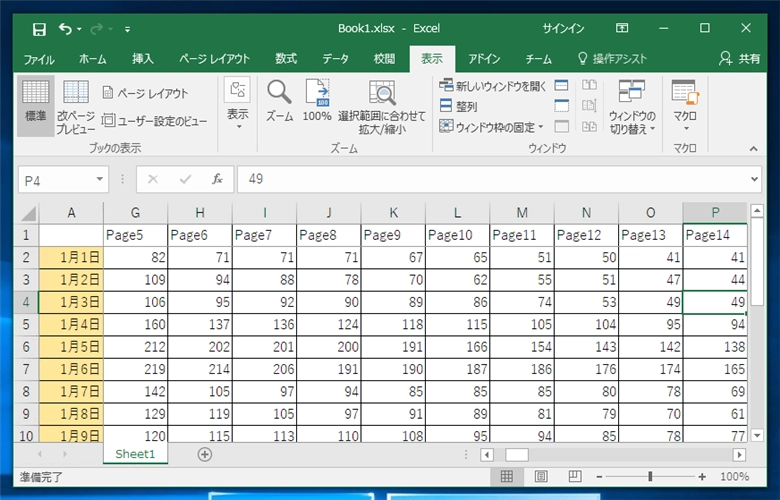Viewport: 780px width, 500px height.
Task: Open the ファイル tab
Action: [39, 59]
